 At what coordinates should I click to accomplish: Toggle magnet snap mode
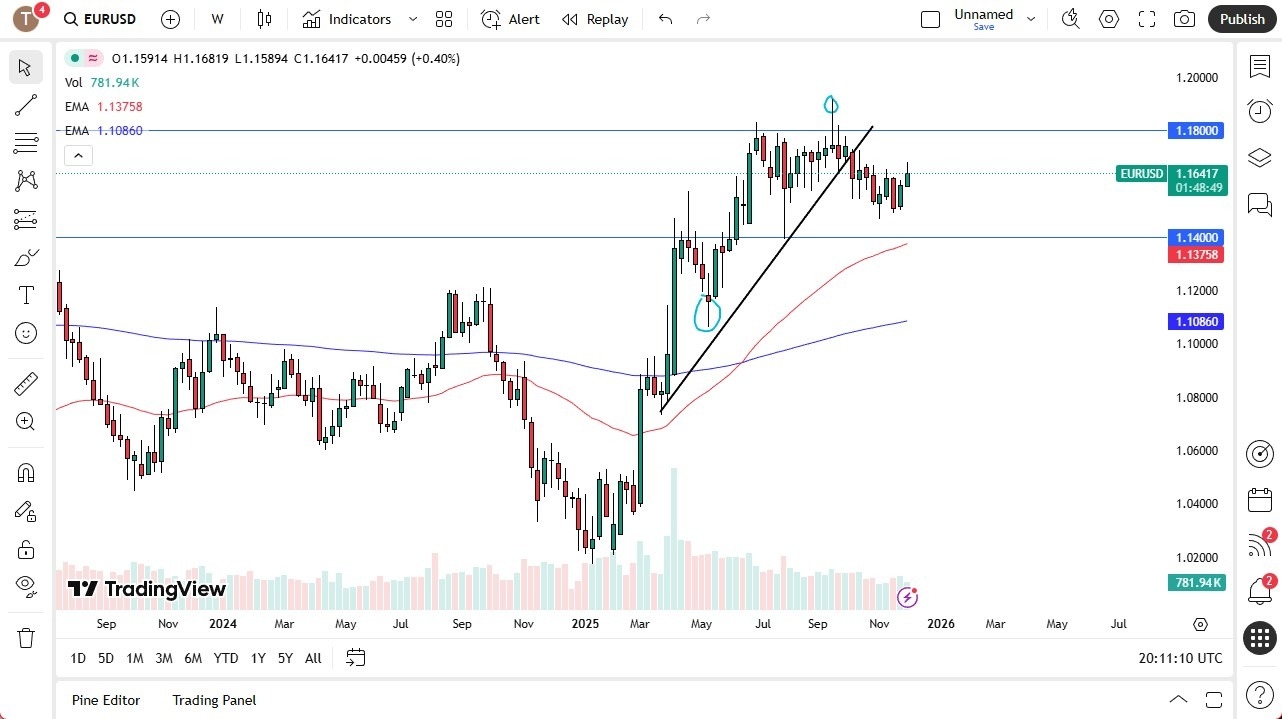25,472
